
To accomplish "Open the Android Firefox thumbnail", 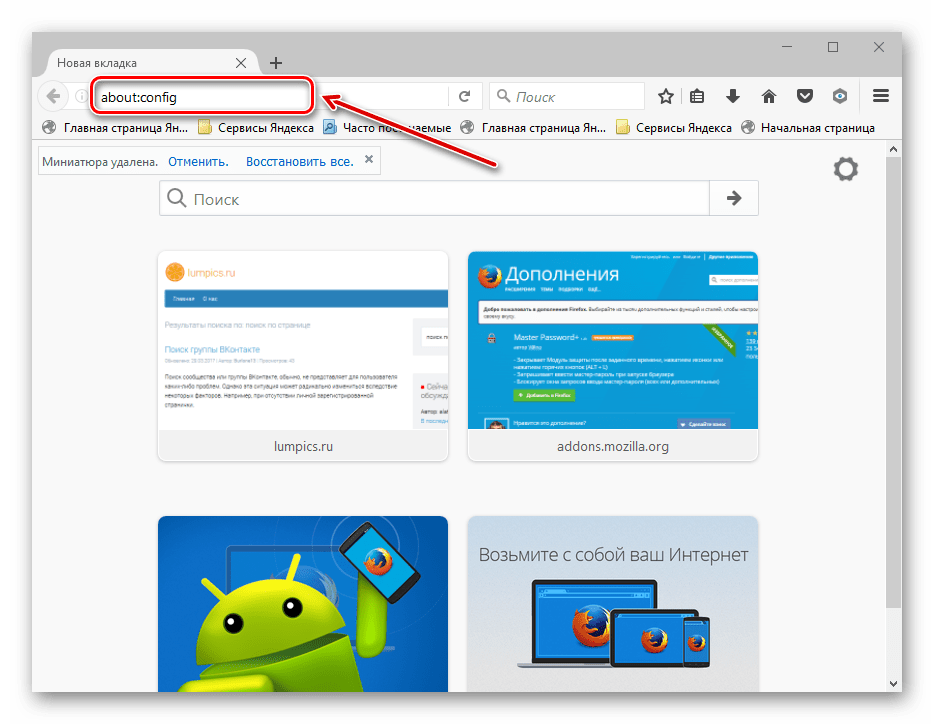I will coord(303,604).
